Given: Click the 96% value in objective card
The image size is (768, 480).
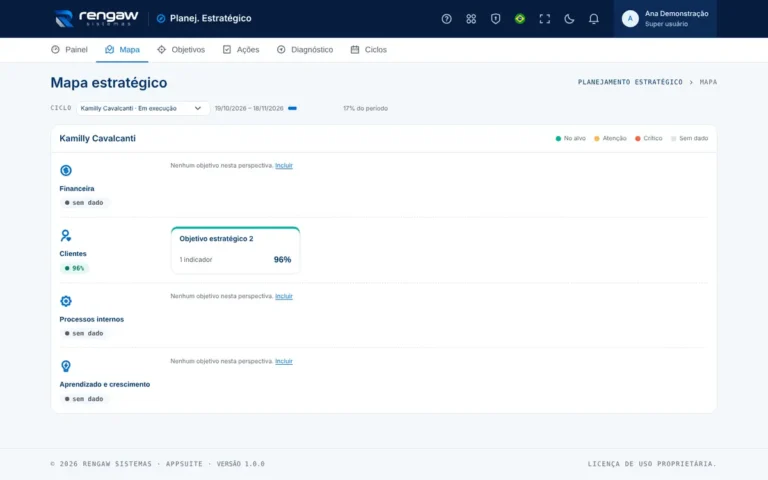Looking at the screenshot, I should (x=282, y=260).
